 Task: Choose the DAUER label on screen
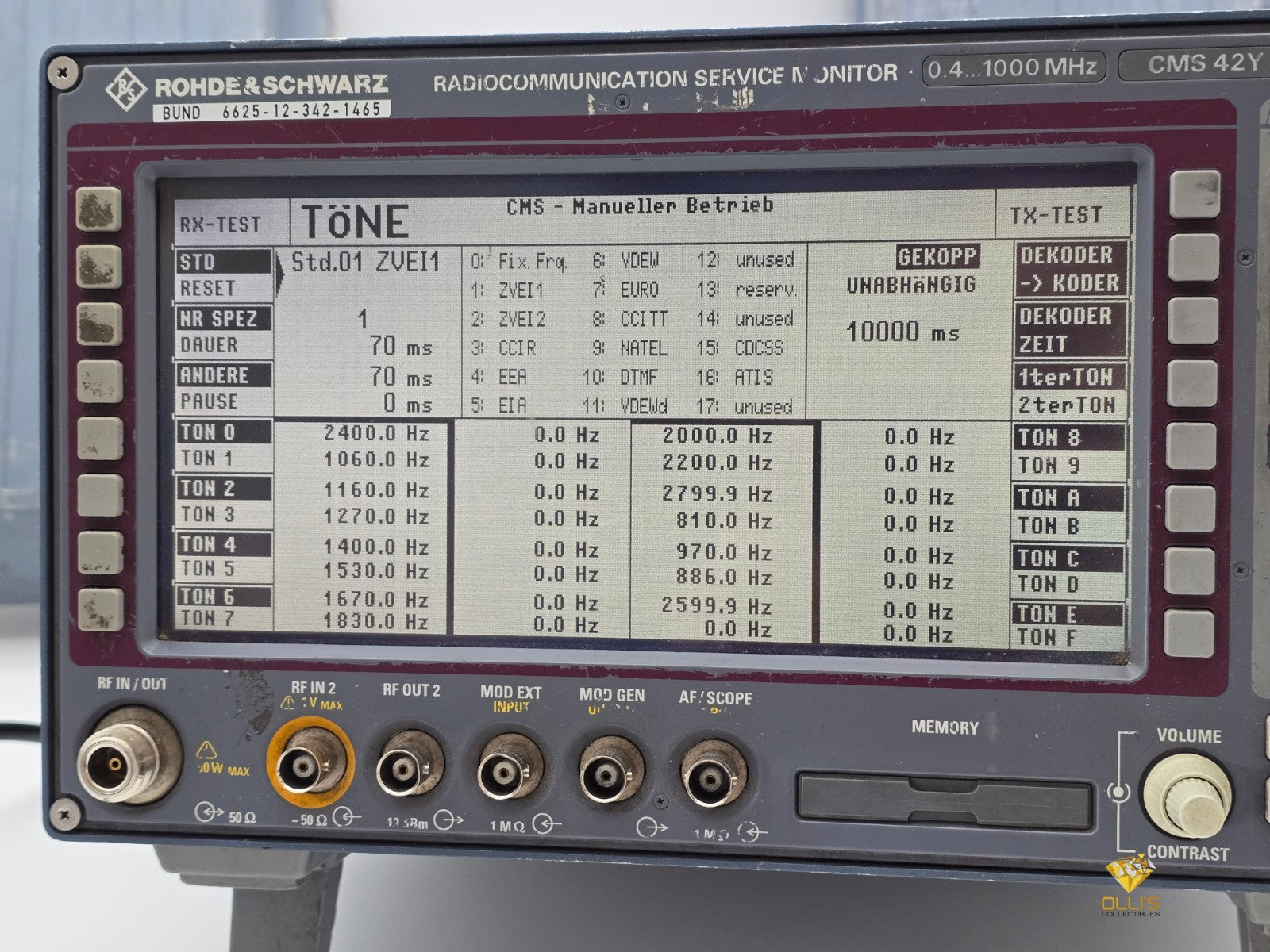pyautogui.click(x=210, y=345)
